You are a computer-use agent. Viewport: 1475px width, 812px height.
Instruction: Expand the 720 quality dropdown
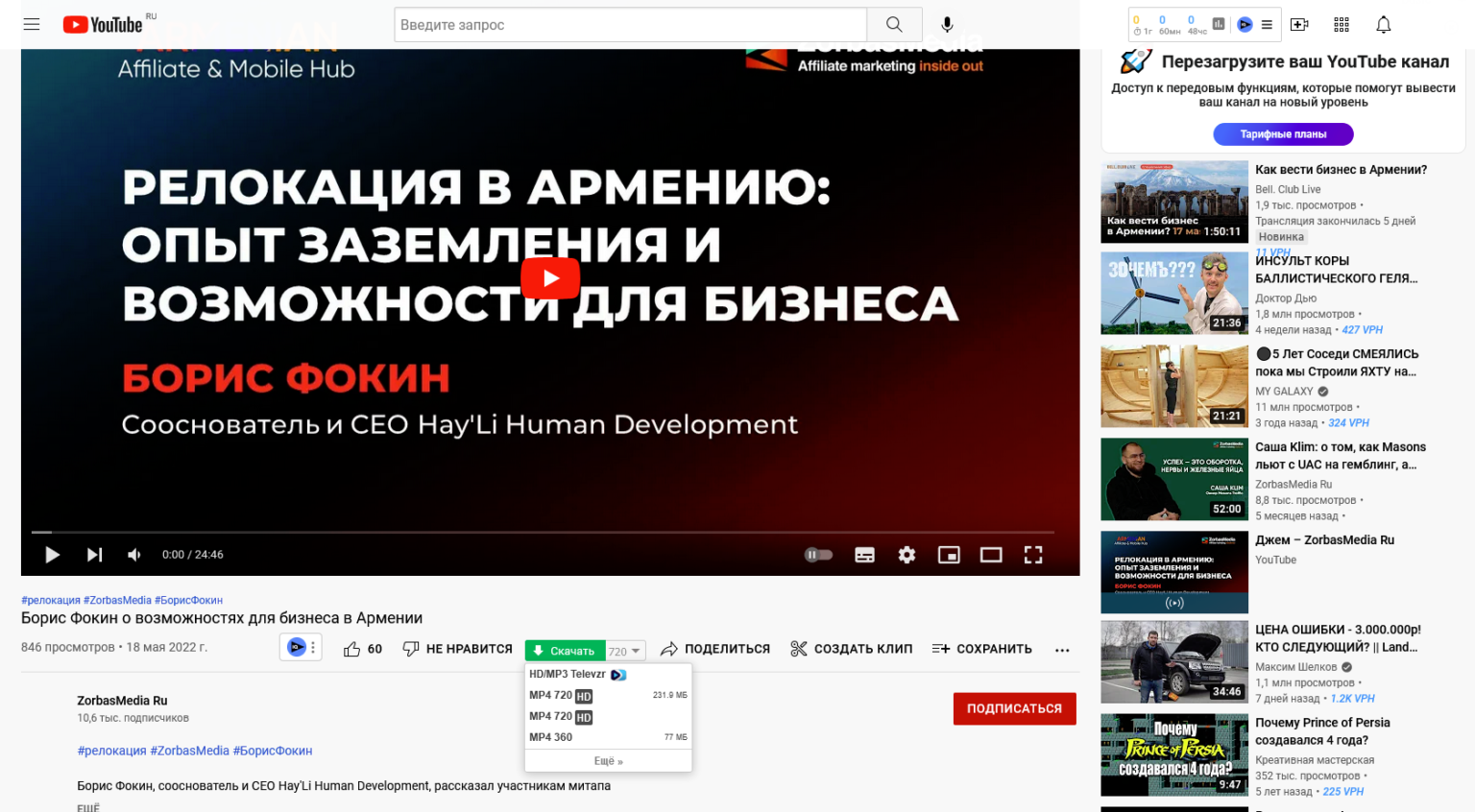coord(625,651)
